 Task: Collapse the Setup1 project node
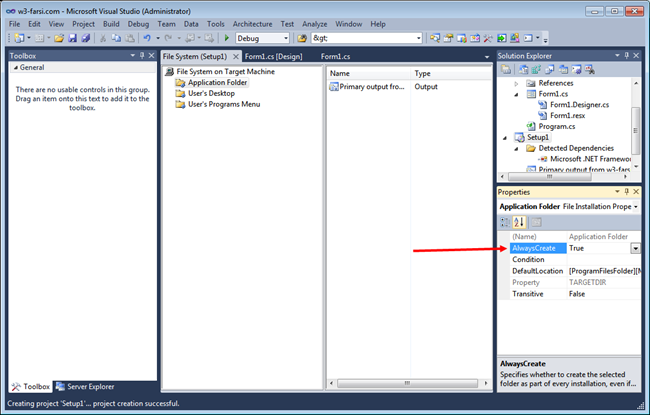click(505, 138)
